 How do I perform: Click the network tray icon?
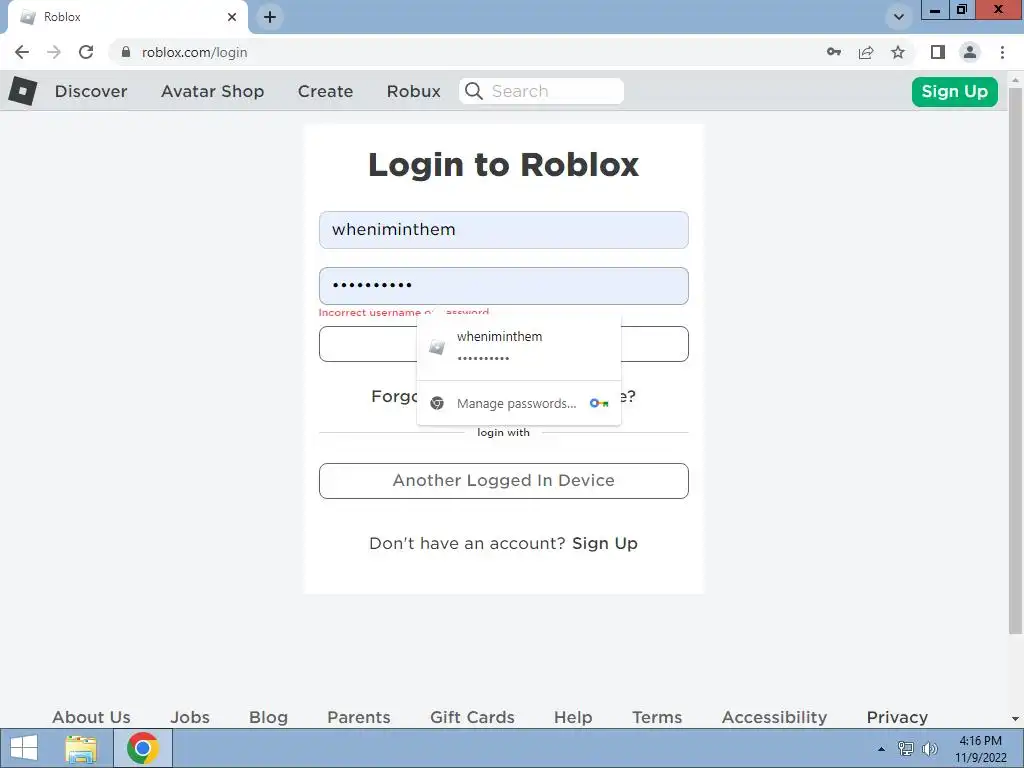click(905, 748)
